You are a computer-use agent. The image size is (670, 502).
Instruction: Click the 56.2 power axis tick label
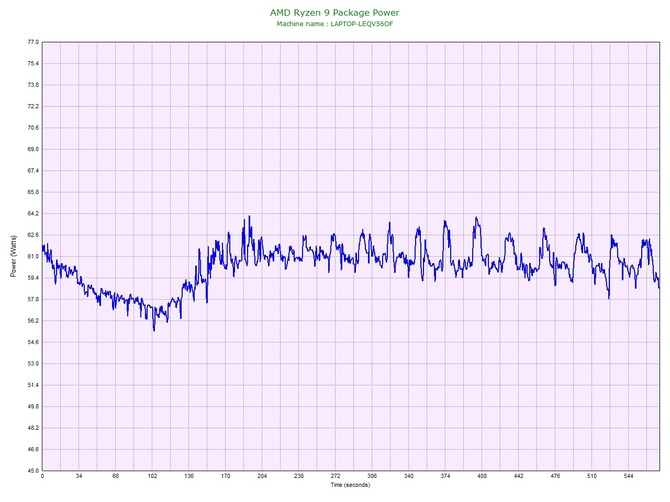click(x=33, y=320)
